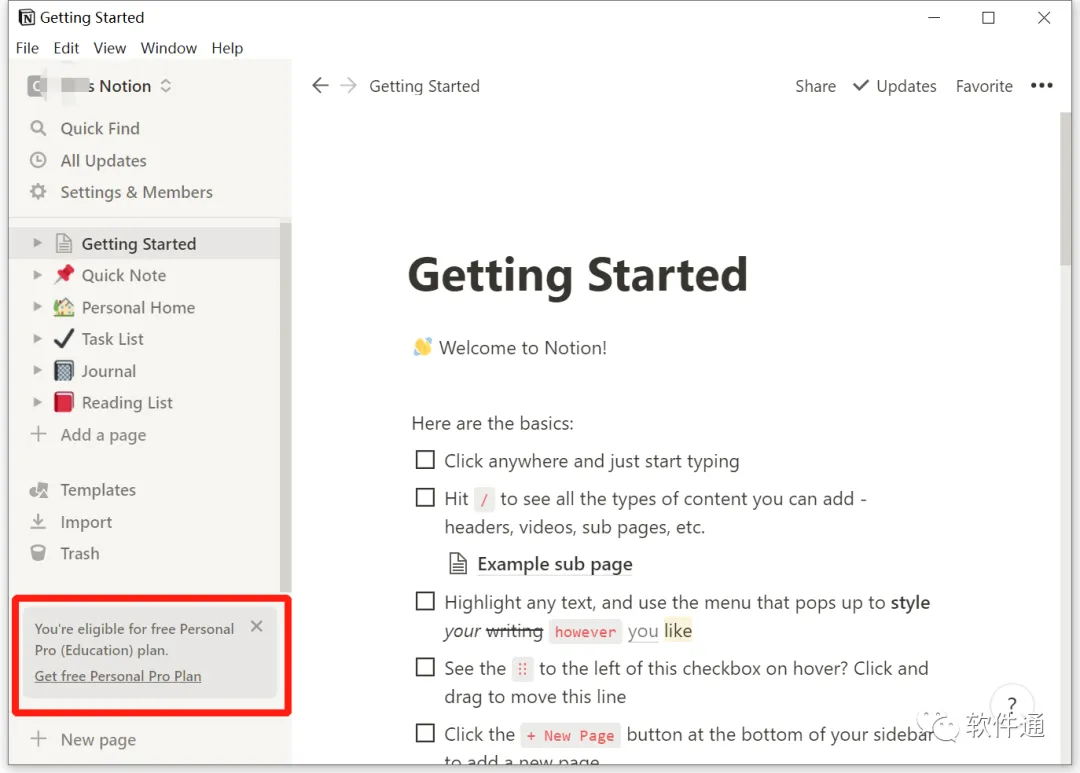Check the 'Click the + New Page' item

(425, 733)
